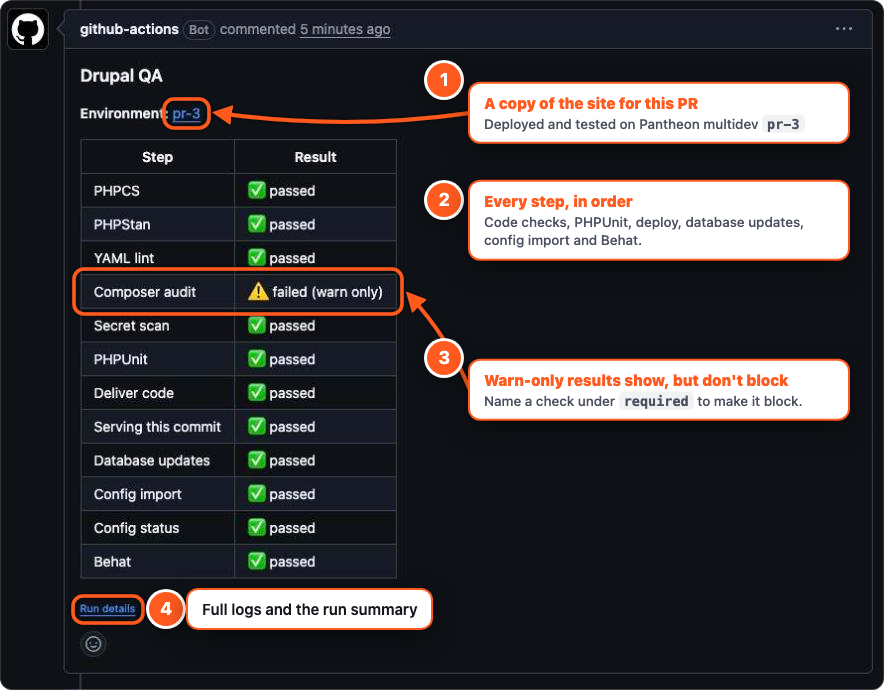The width and height of the screenshot is (884, 690).
Task: Click the Result column header
Action: point(315,157)
